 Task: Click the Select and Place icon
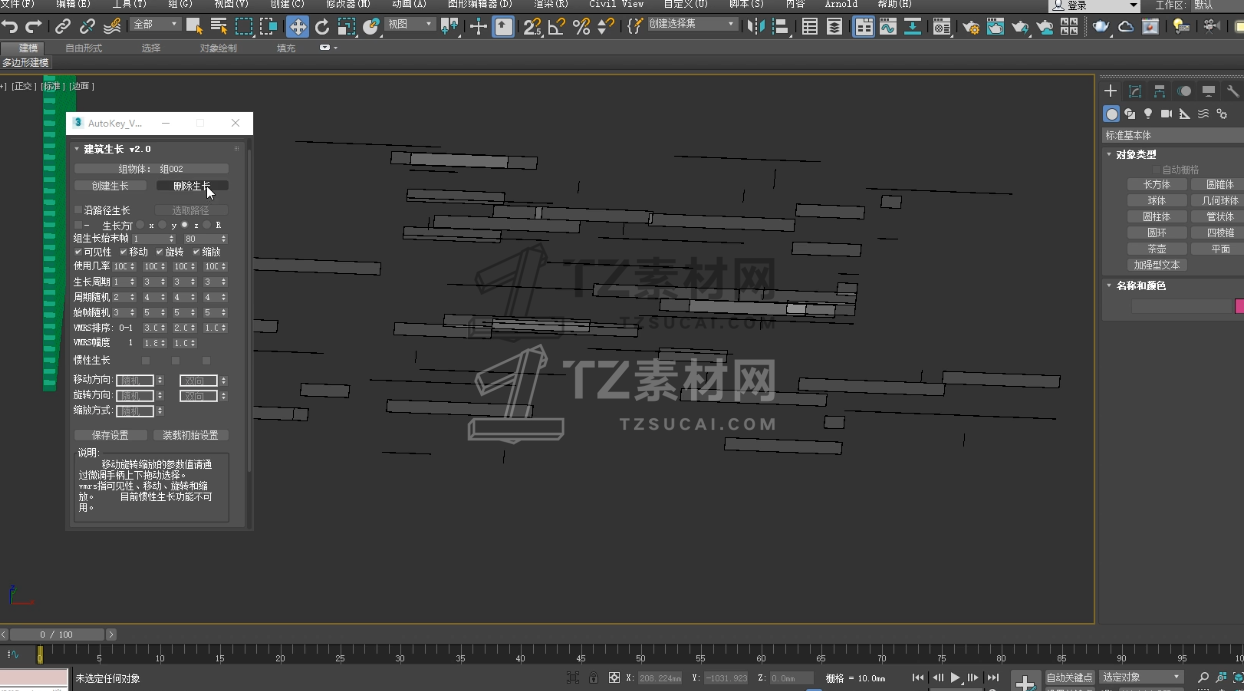371,26
